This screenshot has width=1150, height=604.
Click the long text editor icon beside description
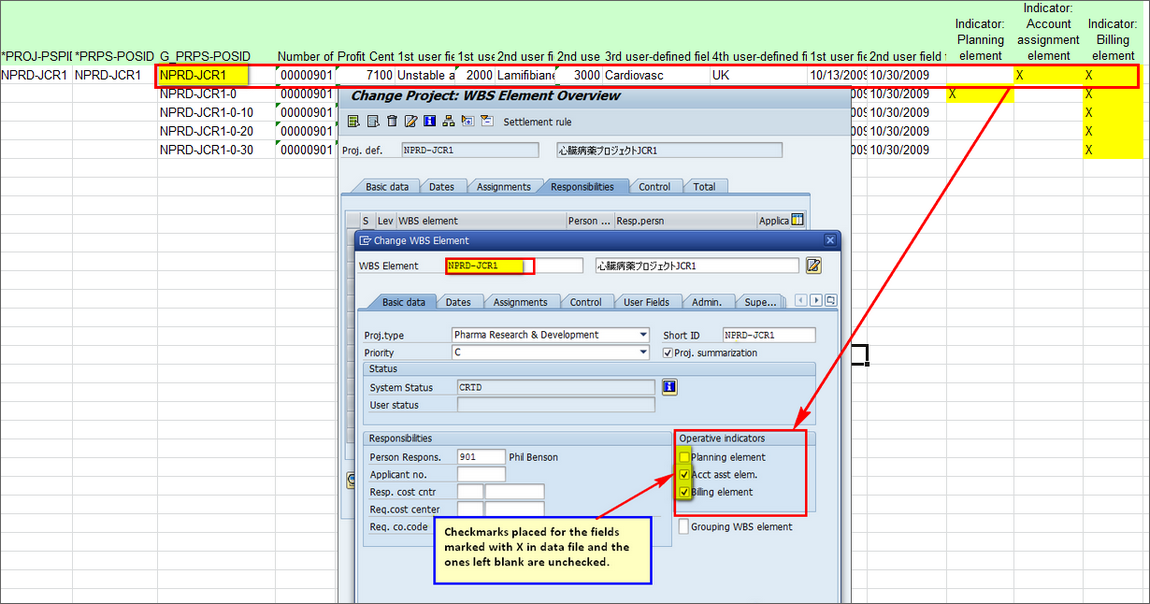814,266
